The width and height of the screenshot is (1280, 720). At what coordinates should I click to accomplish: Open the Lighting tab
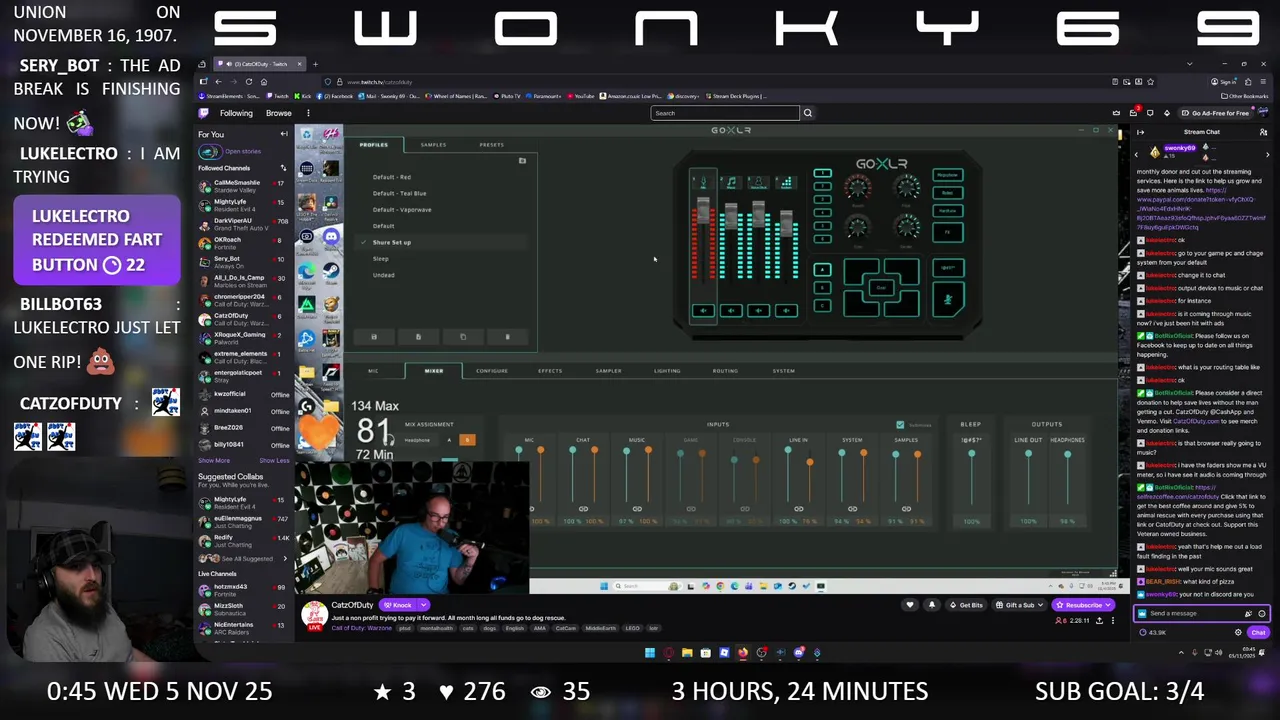click(x=667, y=371)
